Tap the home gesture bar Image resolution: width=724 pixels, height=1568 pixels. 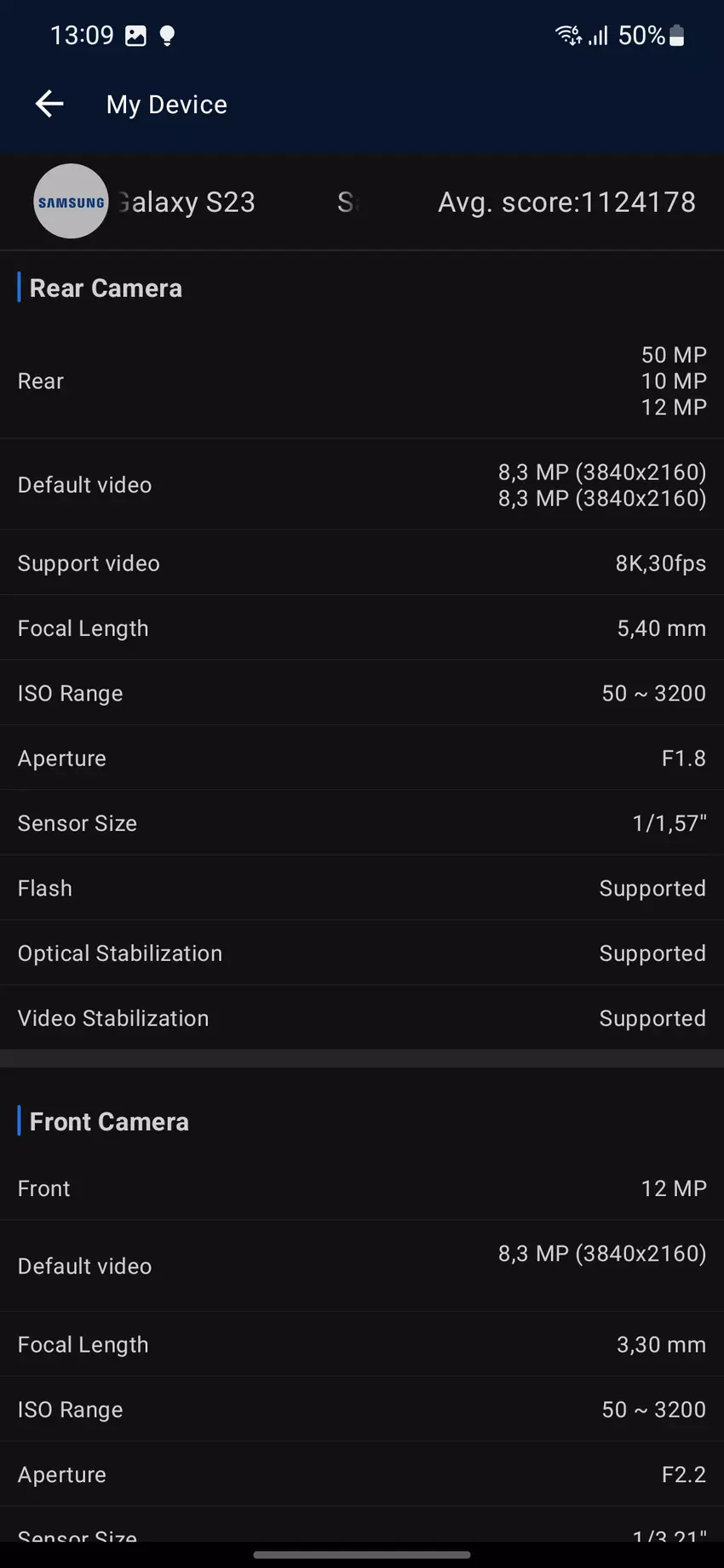point(362,1554)
